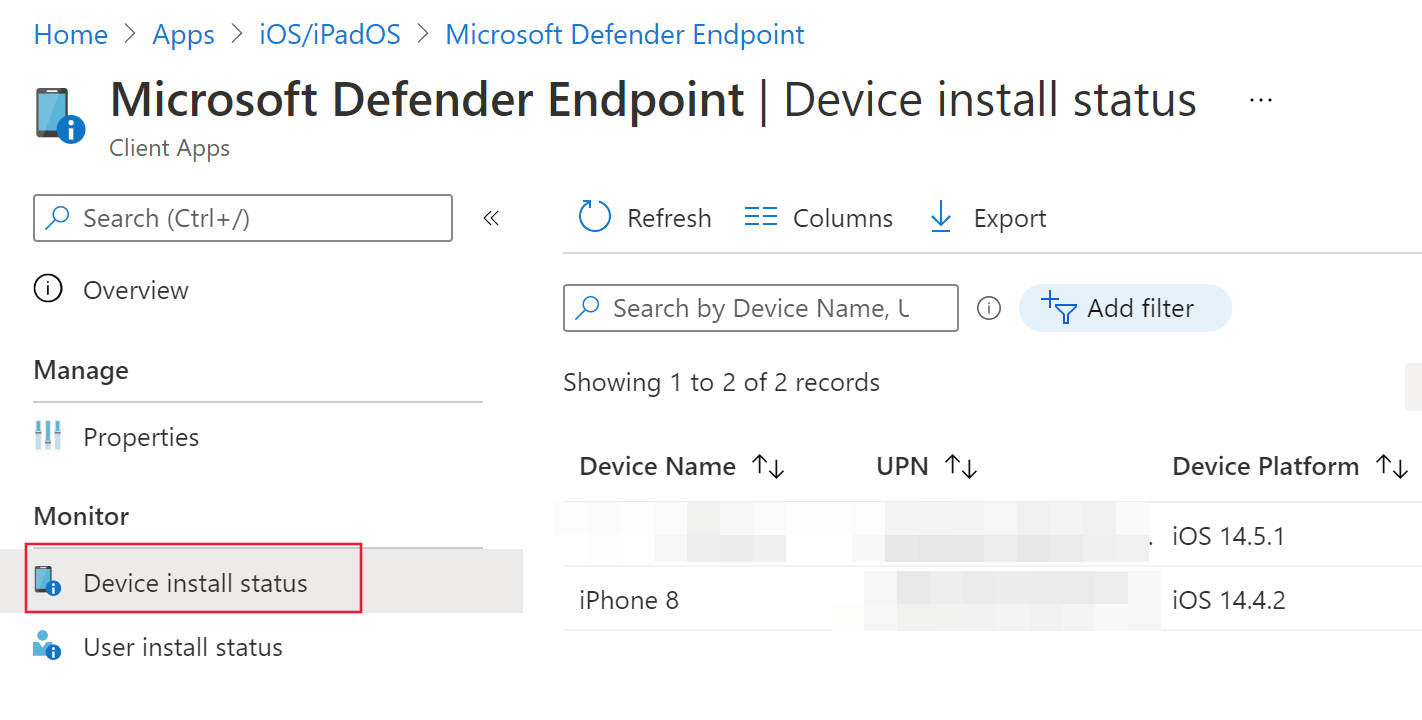Viewport: 1422px width, 720px height.
Task: Go to Home breadcrumb link
Action: 70,34
